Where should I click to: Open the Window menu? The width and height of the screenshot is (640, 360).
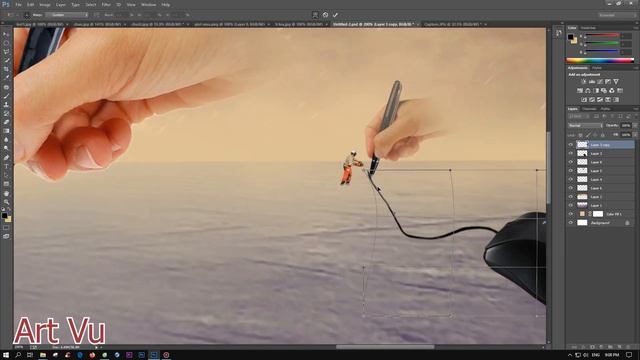point(149,4)
